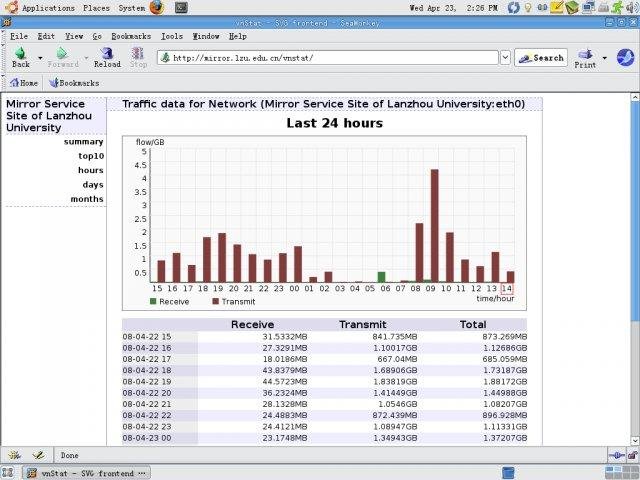The height and width of the screenshot is (480, 640).
Task: Open the Tools menu
Action: 171,36
